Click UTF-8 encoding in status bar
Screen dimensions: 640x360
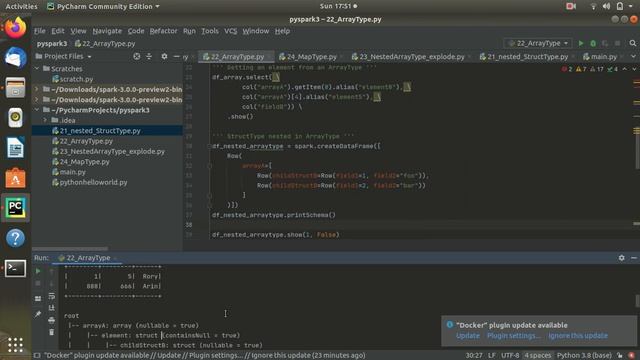coord(510,356)
